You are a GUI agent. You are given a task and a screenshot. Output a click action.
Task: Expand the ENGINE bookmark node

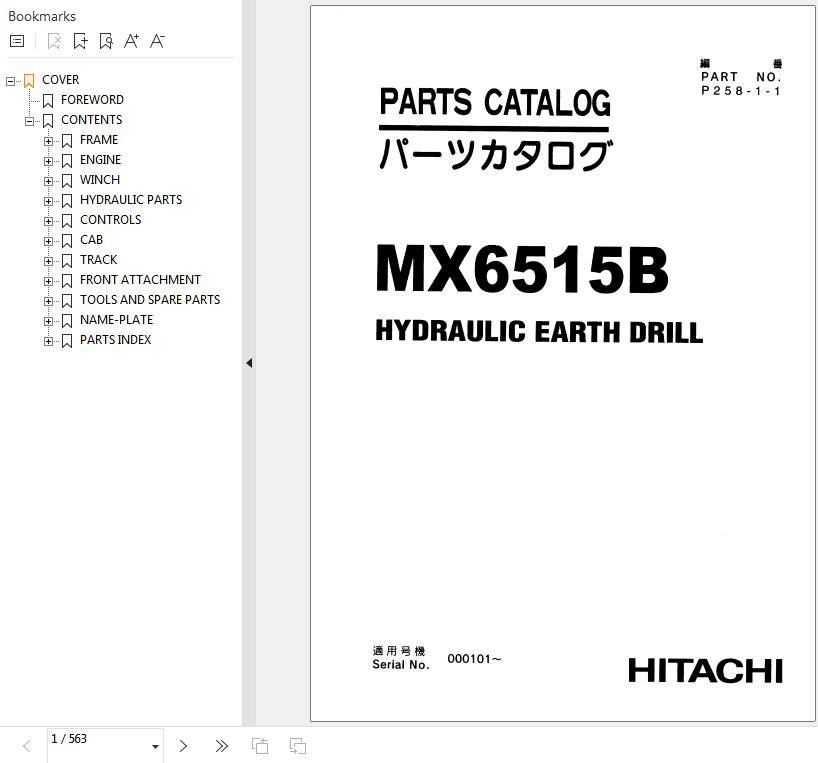point(48,161)
